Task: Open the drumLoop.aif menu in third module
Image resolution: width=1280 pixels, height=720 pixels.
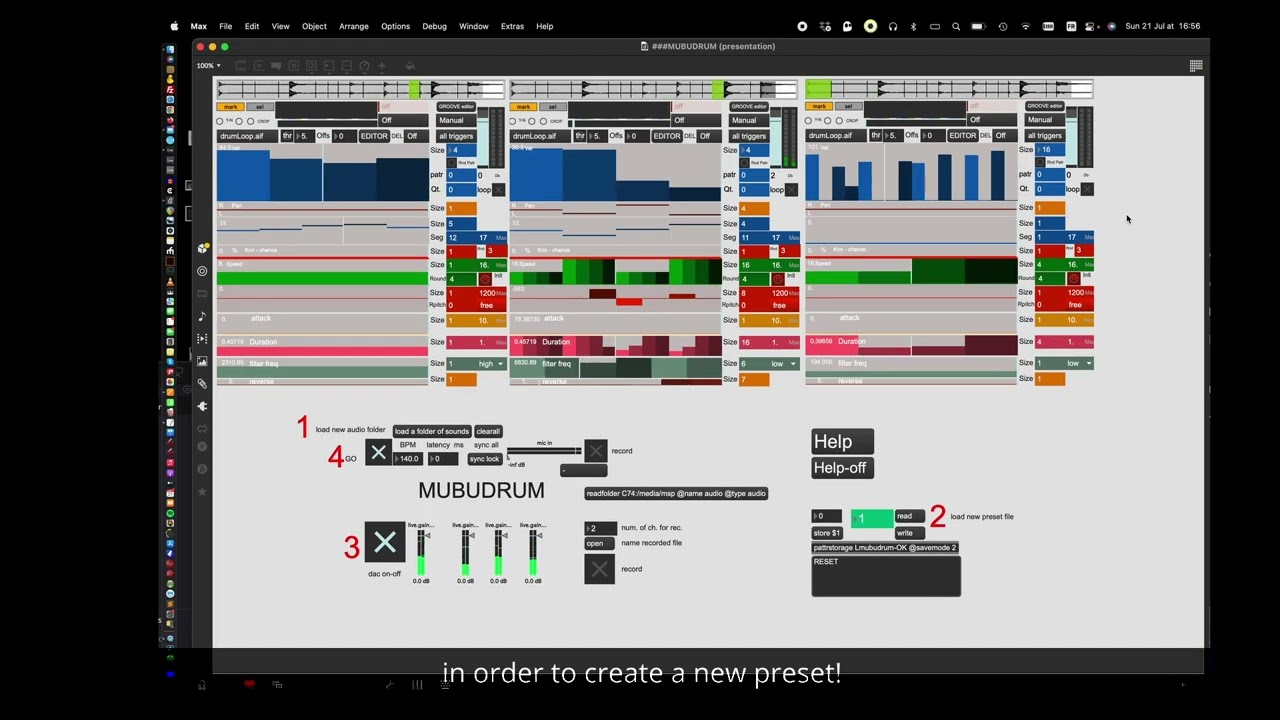Action: click(x=837, y=136)
